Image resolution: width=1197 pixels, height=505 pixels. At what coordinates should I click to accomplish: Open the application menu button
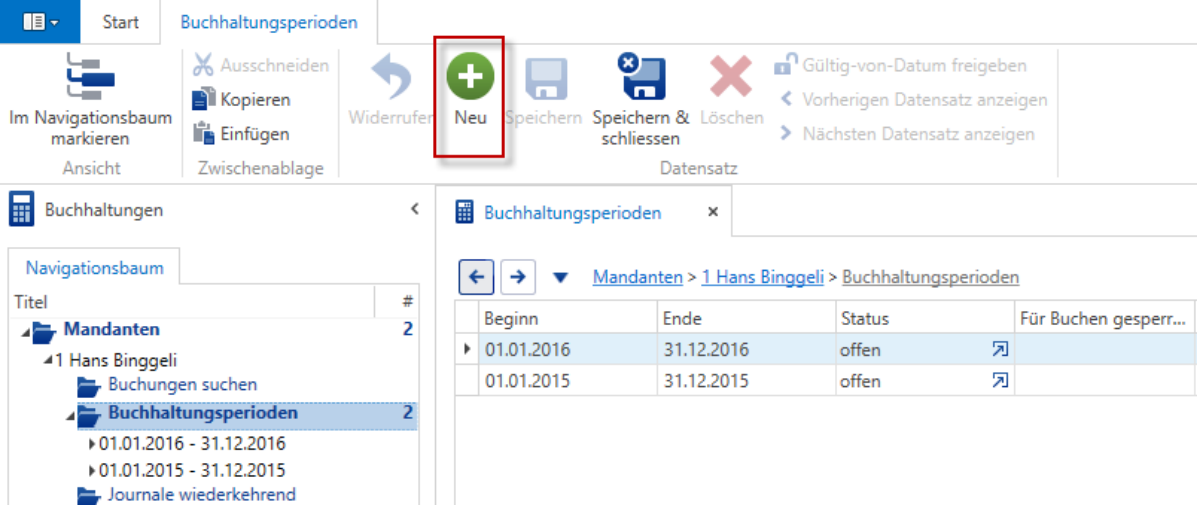[40, 21]
